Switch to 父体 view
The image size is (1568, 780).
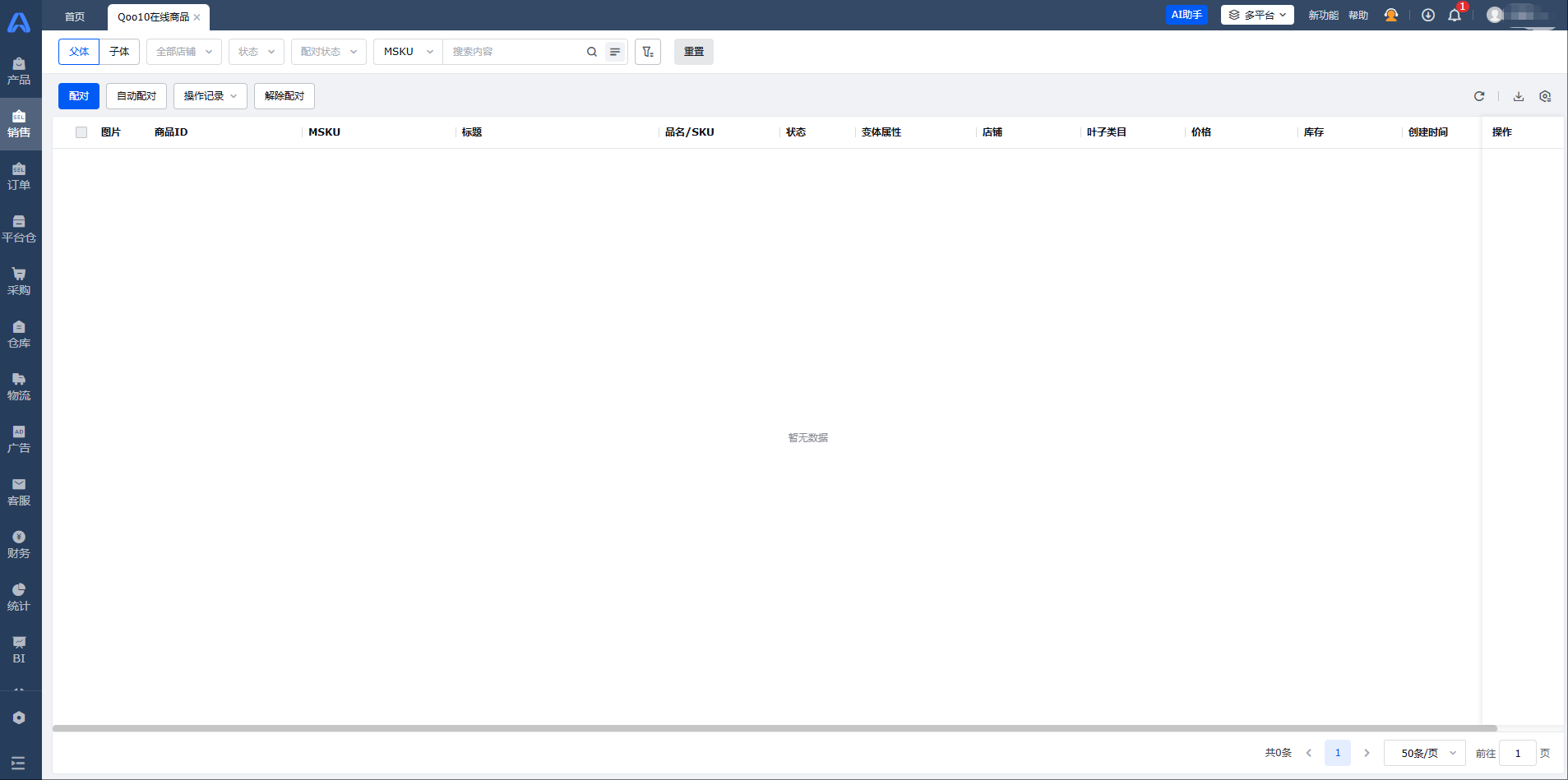point(79,52)
